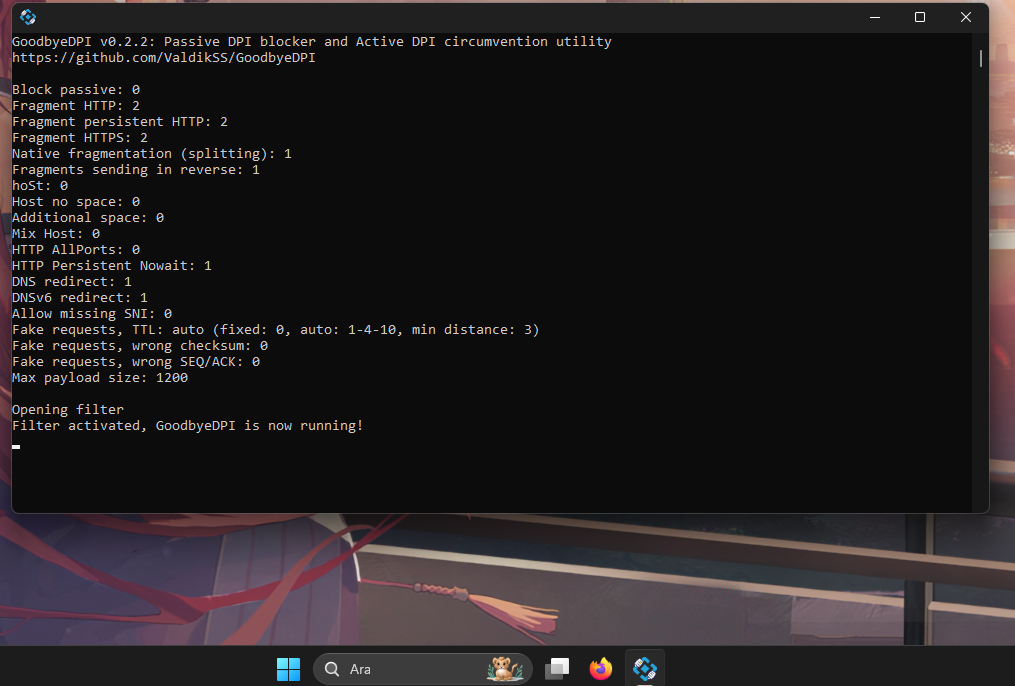1015x686 pixels.
Task: Click the "HTTP AllPorts: 0" line
Action: click(76, 250)
